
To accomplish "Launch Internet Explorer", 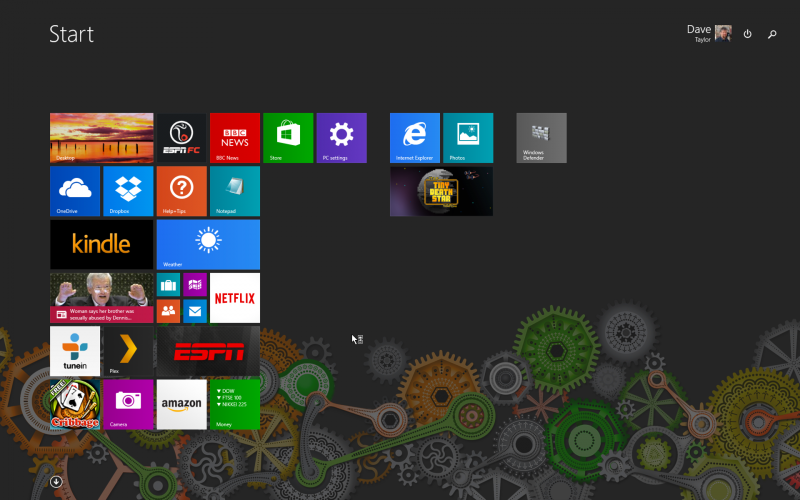I will pyautogui.click(x=414, y=138).
